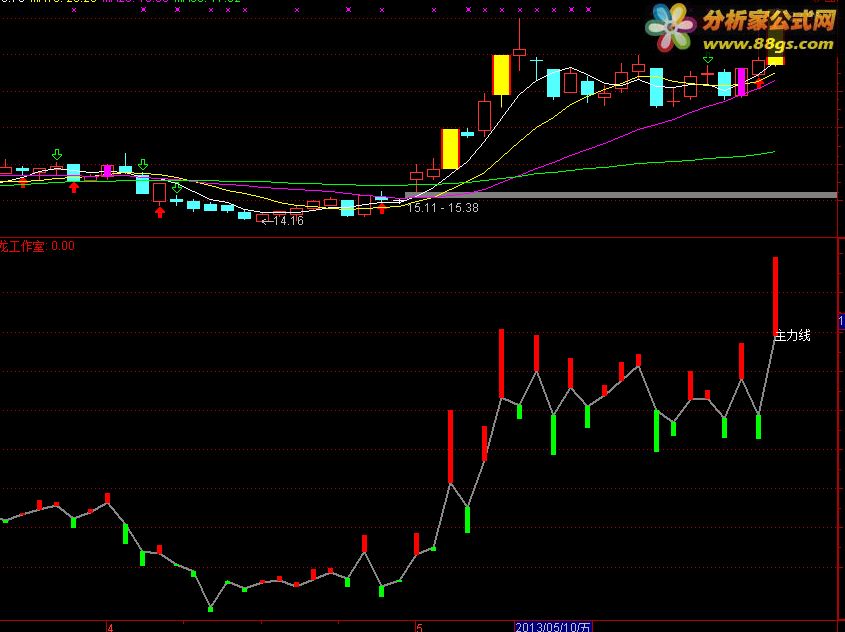Click the red up arrow under the 15.11 label's left candle
845x632 pixels.
(382, 208)
